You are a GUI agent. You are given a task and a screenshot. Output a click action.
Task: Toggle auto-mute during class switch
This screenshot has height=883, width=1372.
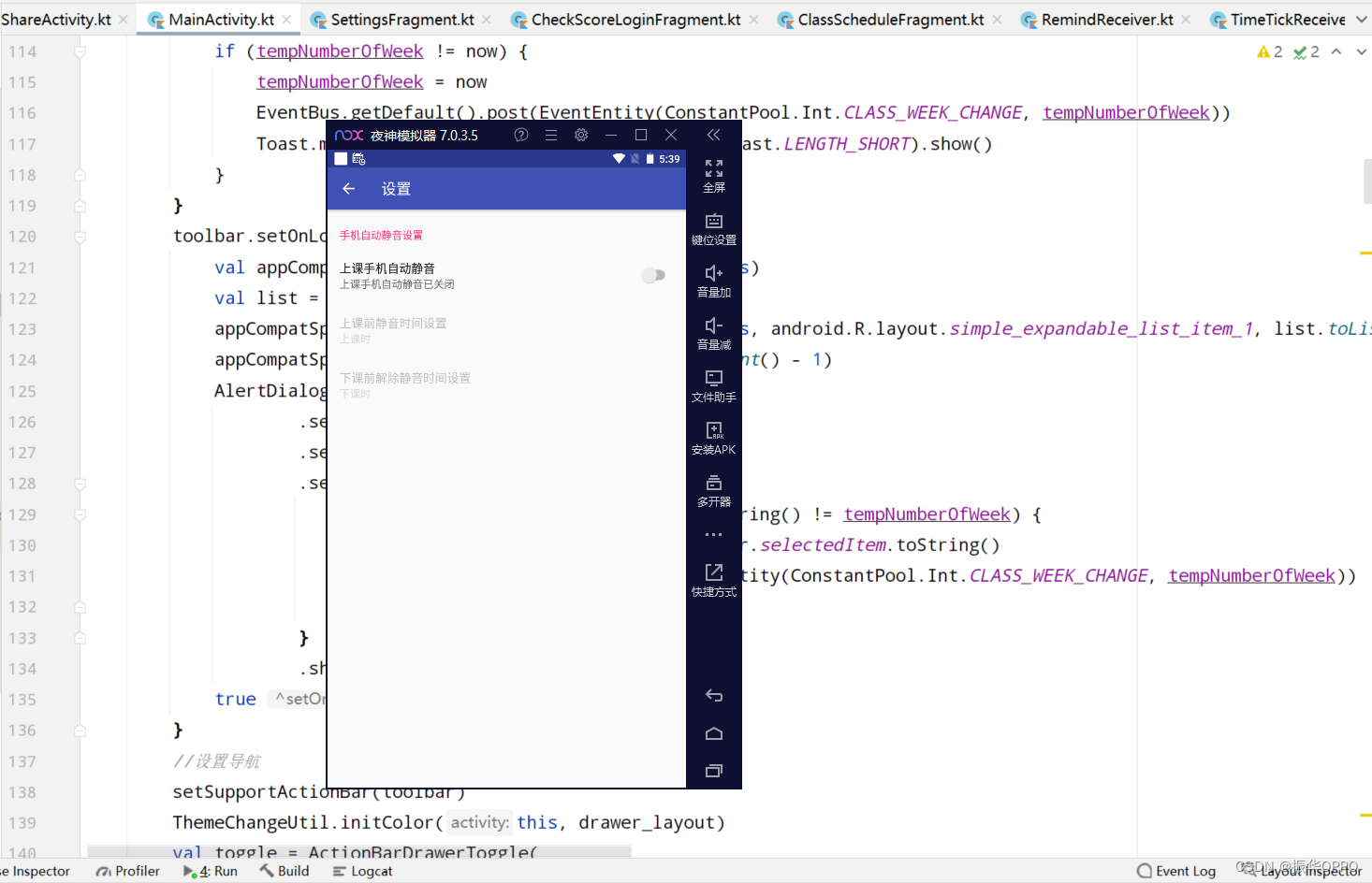click(653, 275)
